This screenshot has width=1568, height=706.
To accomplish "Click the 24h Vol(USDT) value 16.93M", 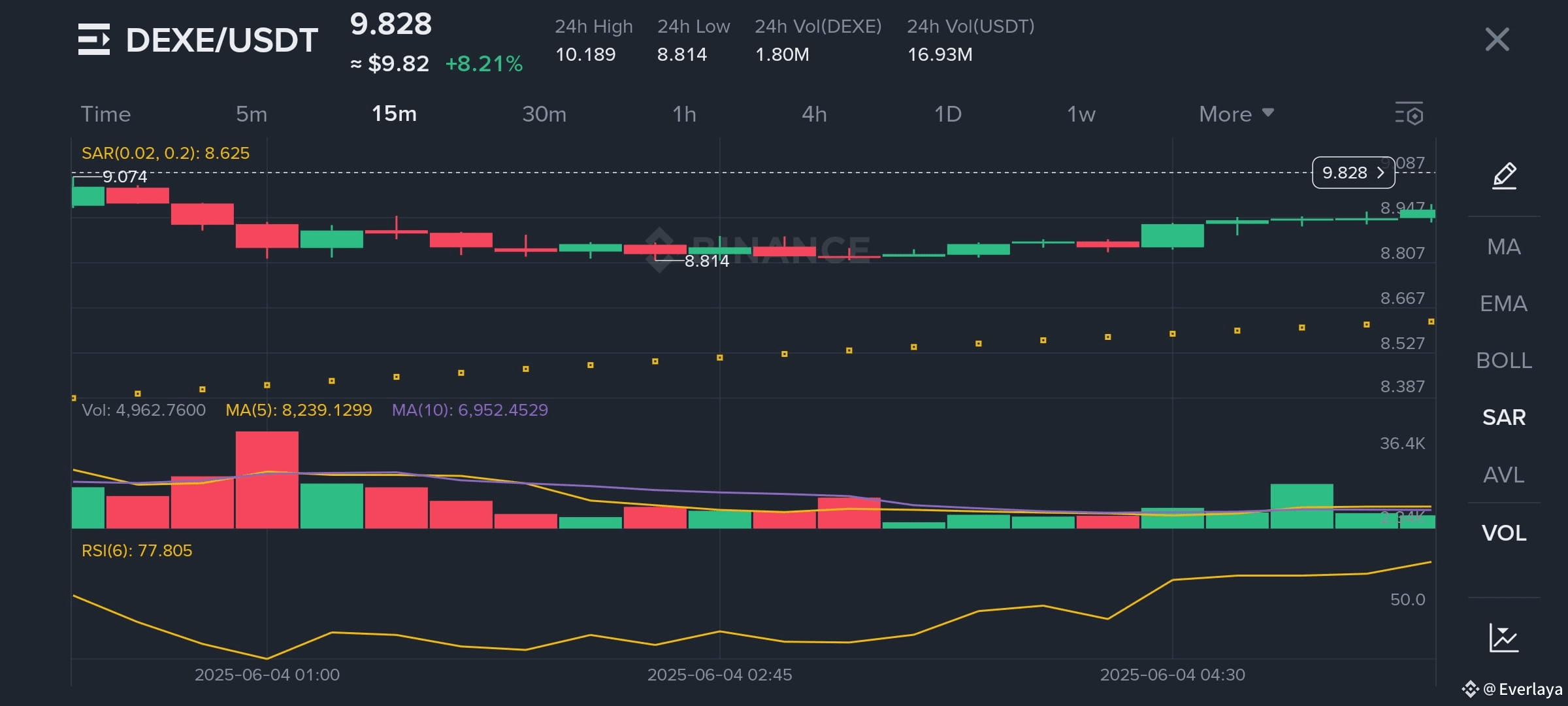I will point(939,54).
